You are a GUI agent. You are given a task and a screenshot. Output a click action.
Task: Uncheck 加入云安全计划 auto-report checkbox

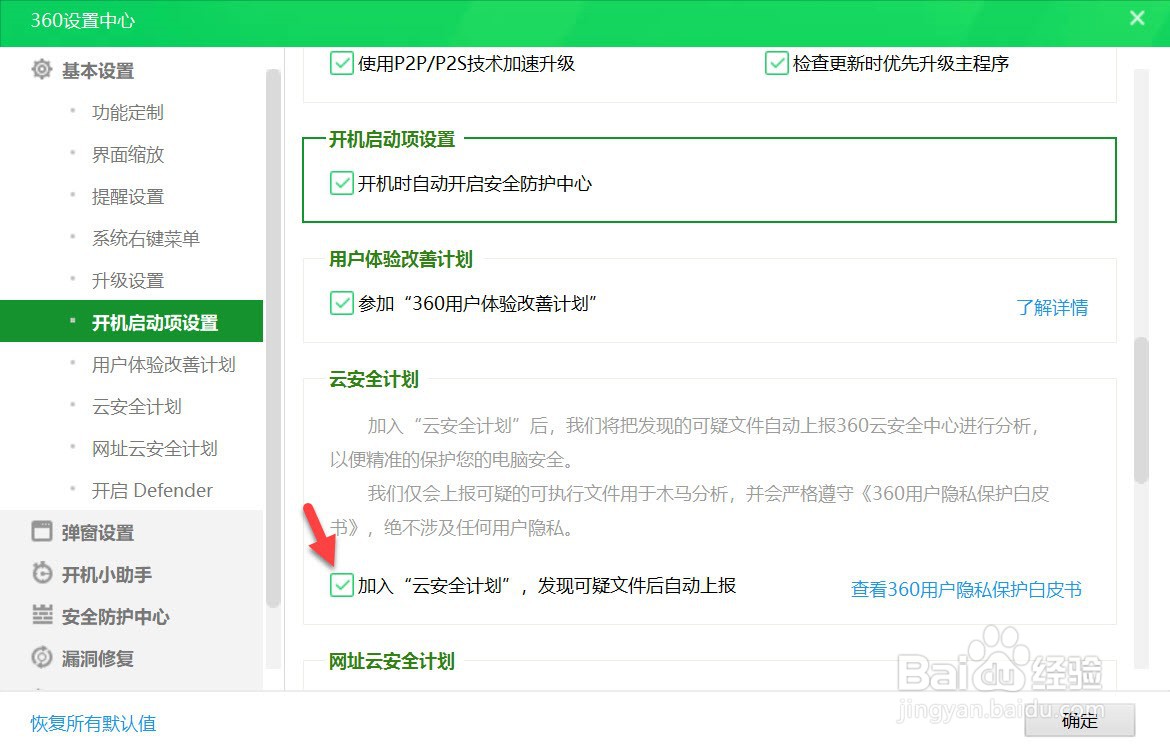(342, 585)
